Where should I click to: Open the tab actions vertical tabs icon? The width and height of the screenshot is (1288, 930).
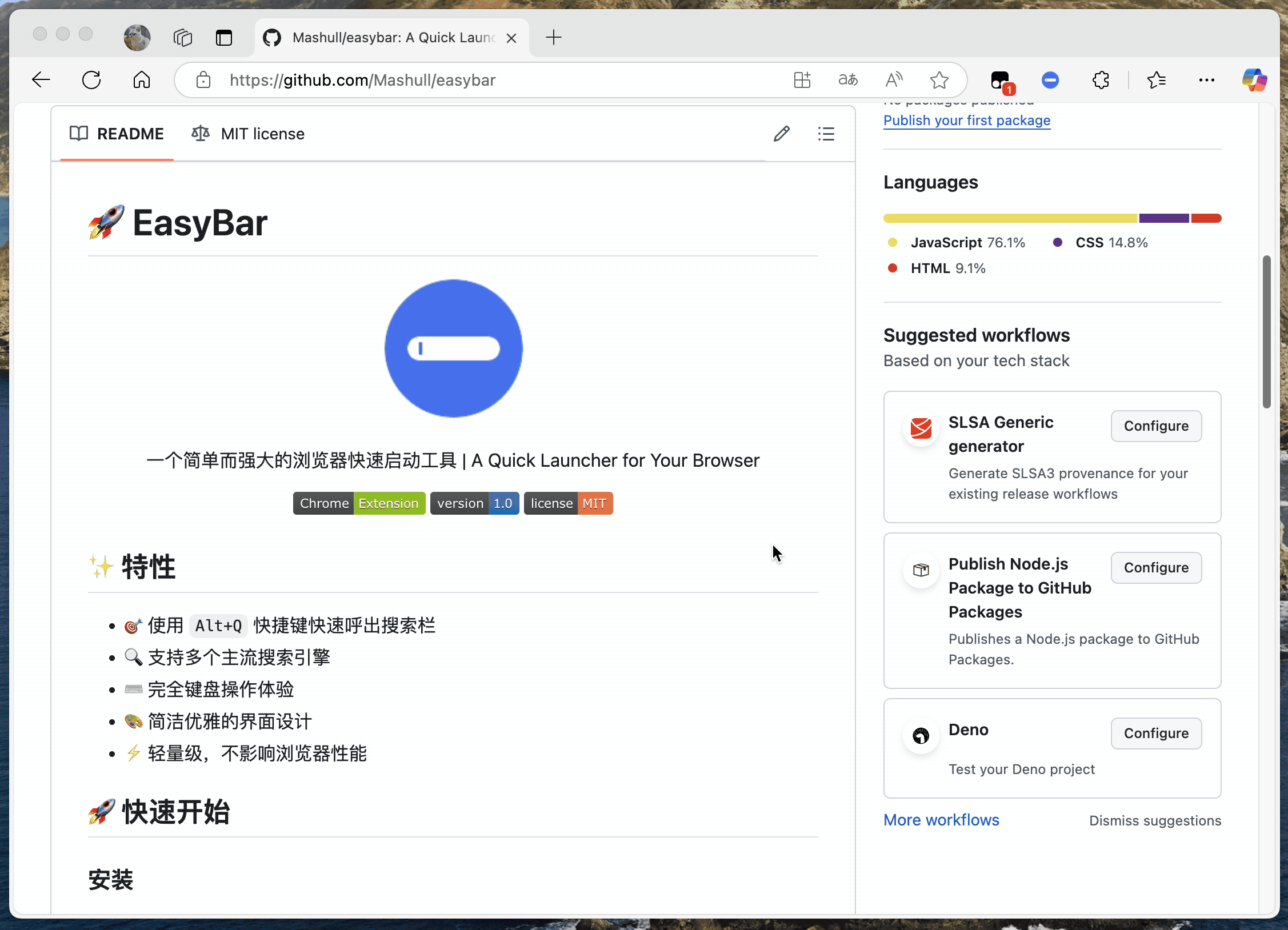point(224,38)
